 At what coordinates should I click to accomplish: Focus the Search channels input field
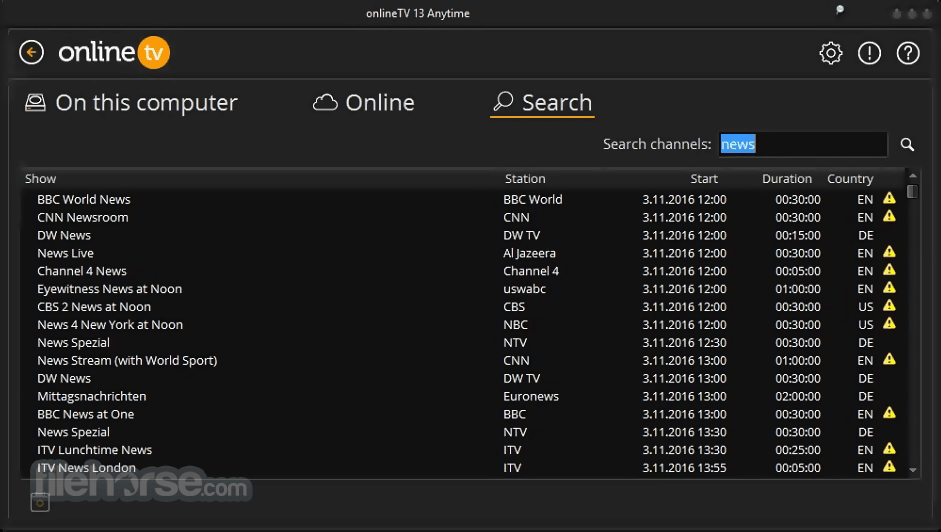(x=803, y=144)
